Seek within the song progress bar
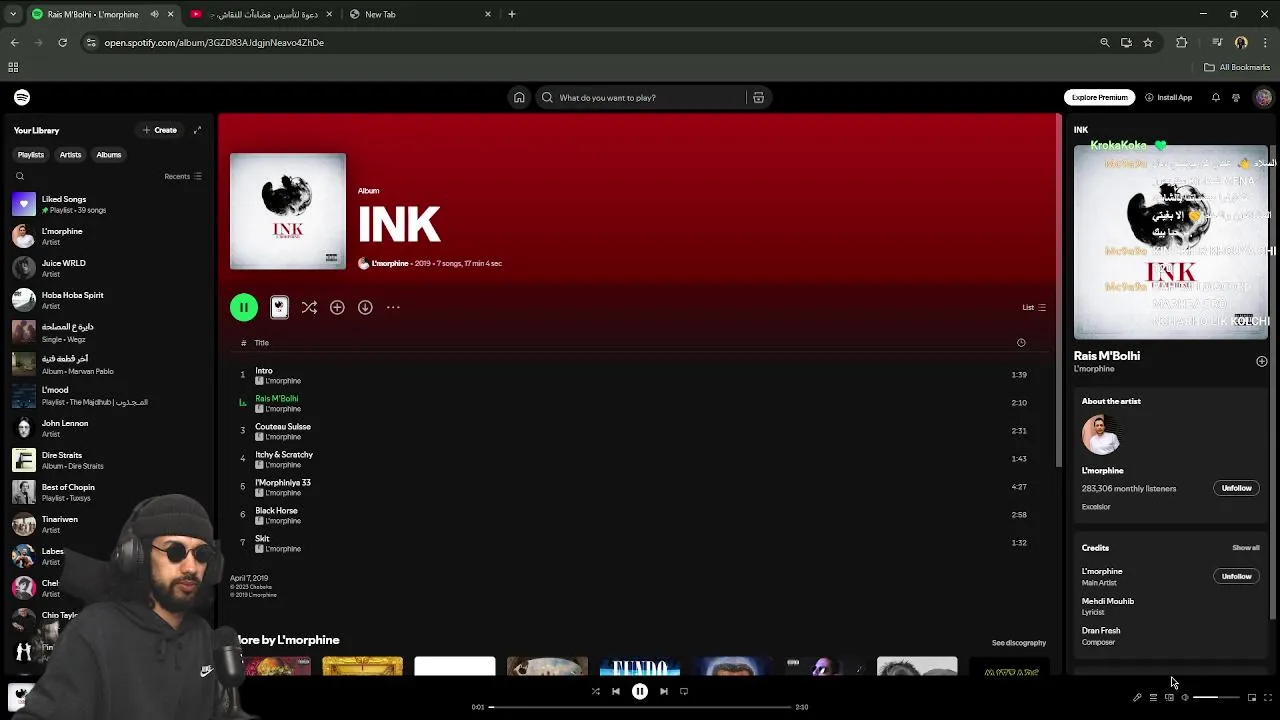Image resolution: width=1280 pixels, height=720 pixels. pyautogui.click(x=640, y=707)
